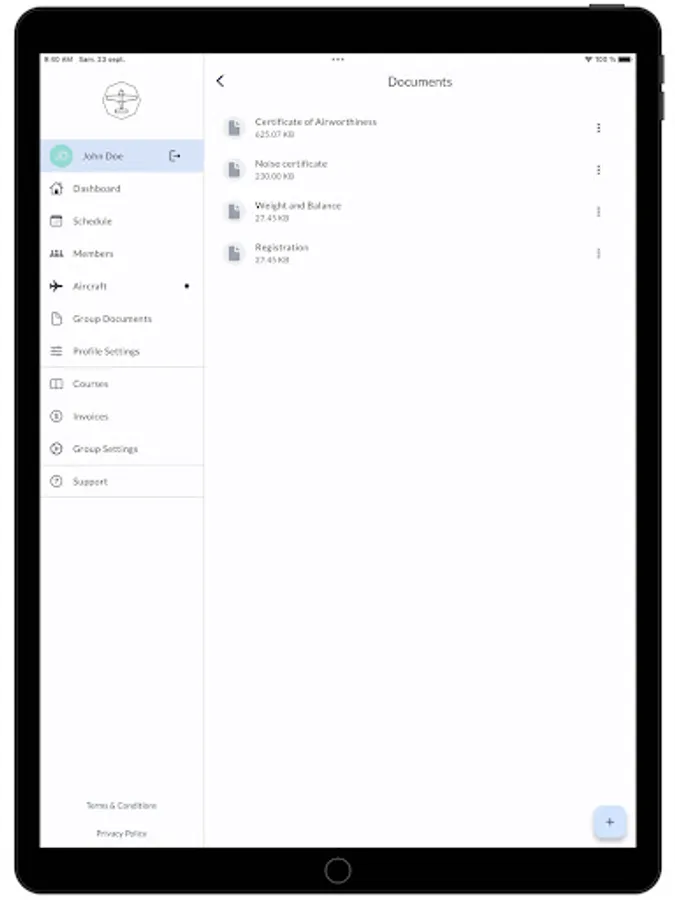Open the Privacy Policy link
Viewport: 675px width, 900px height.
pyautogui.click(x=121, y=833)
